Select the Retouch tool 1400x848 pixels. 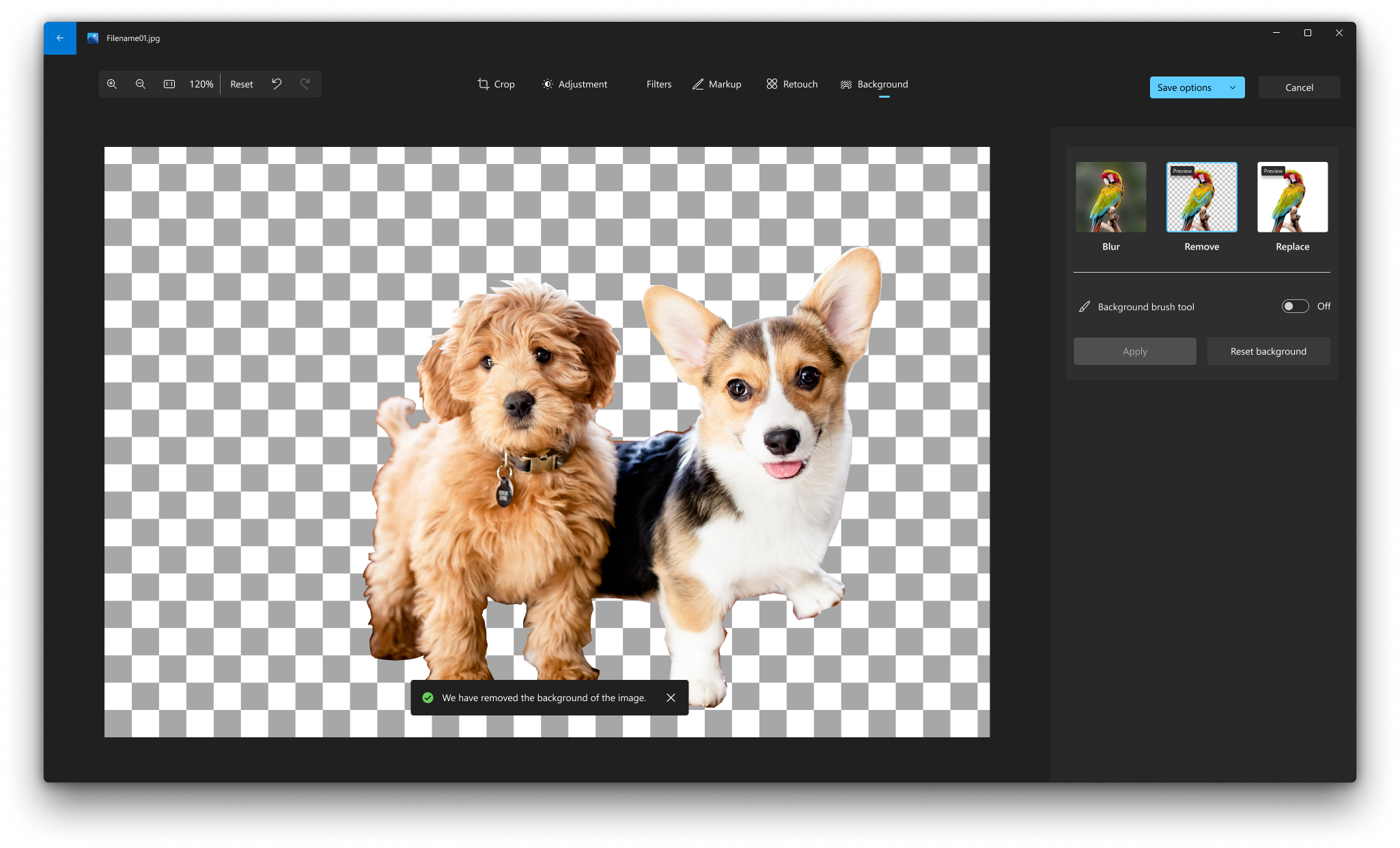tap(794, 84)
